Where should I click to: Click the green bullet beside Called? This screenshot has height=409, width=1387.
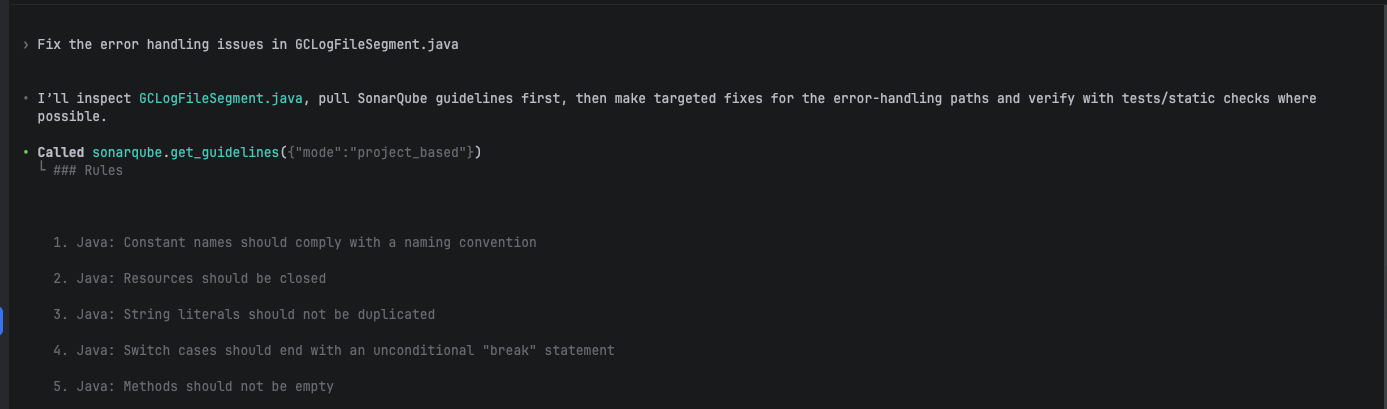click(25, 152)
